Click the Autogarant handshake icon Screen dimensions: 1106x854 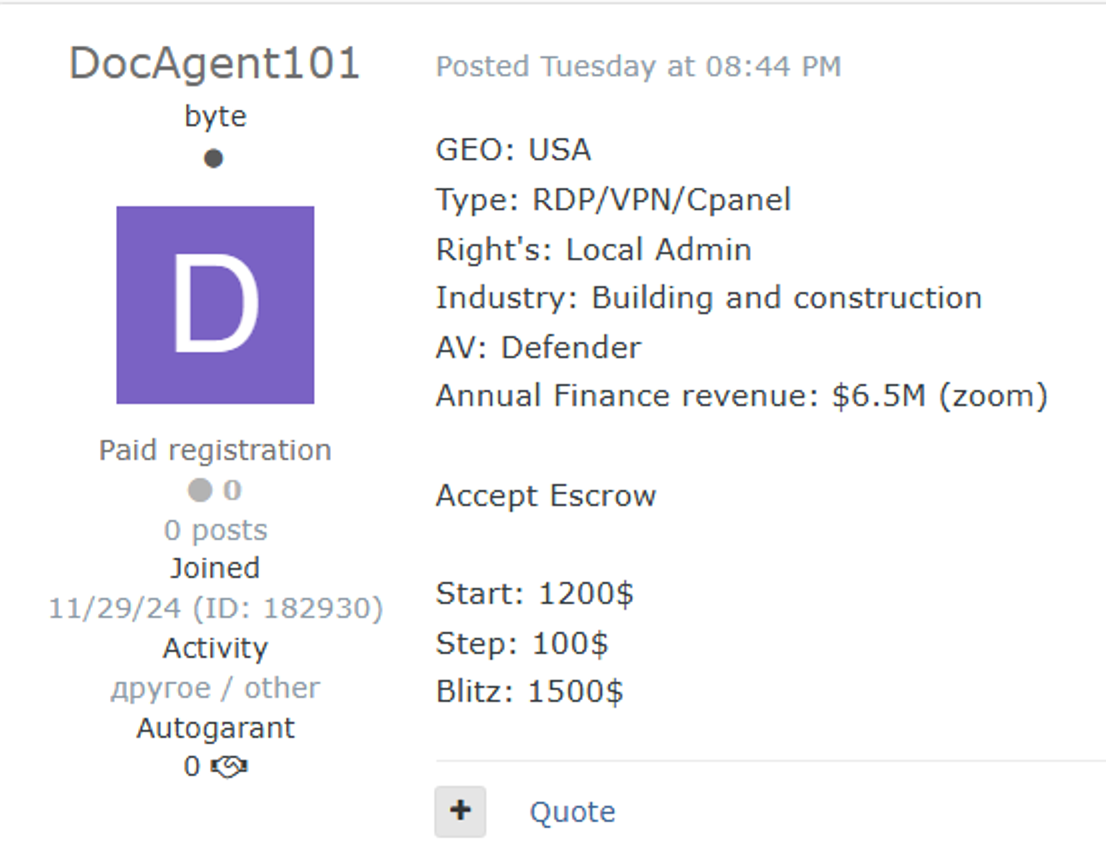(230, 767)
